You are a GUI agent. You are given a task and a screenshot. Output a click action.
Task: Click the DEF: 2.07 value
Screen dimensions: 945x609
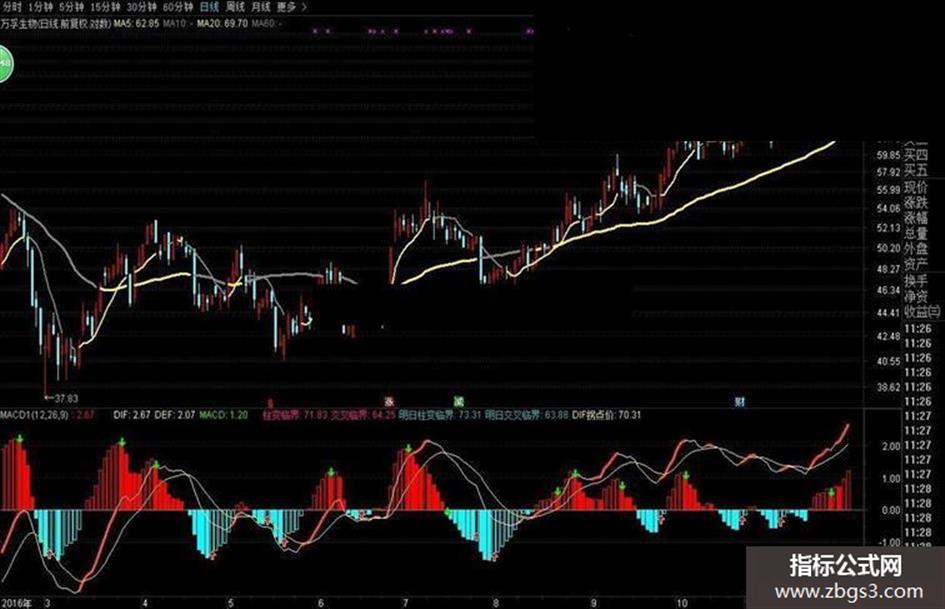click(175, 415)
